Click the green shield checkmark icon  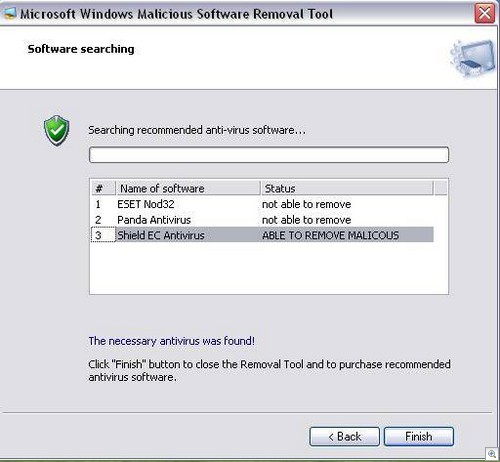tap(57, 131)
